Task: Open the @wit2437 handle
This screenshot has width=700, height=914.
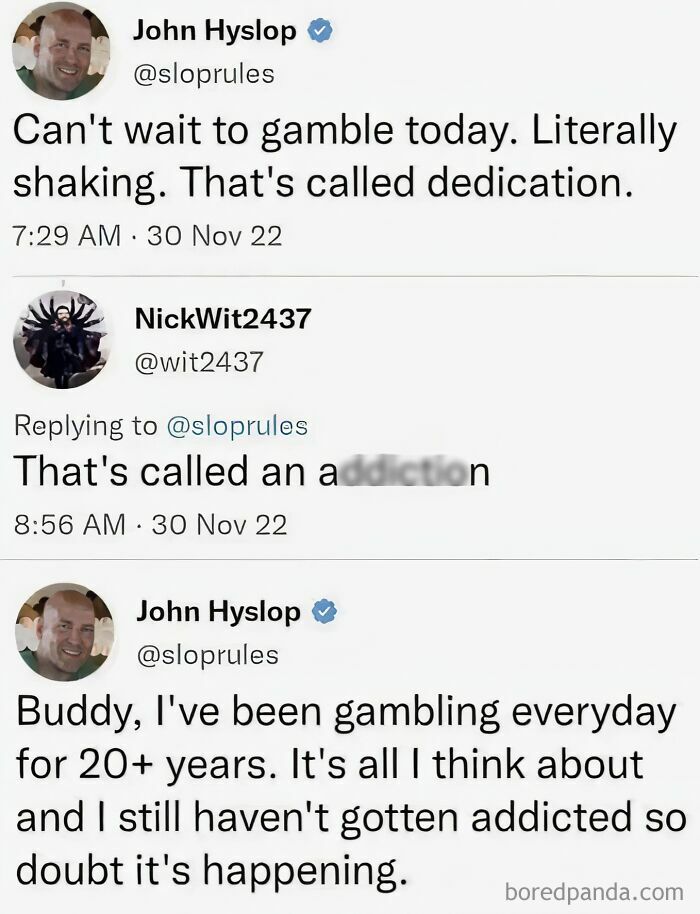Action: [199, 362]
